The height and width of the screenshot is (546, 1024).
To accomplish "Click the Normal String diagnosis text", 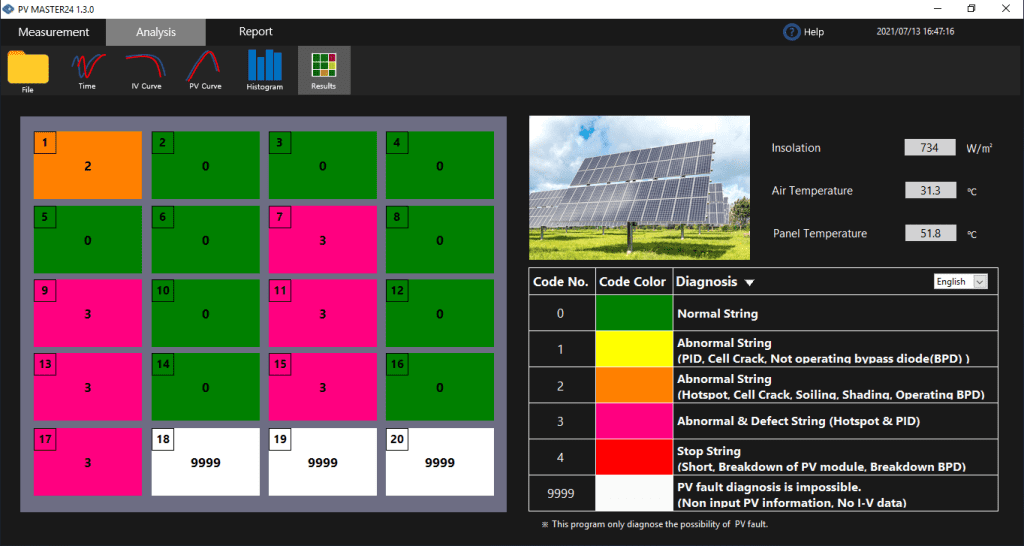I will pyautogui.click(x=717, y=313).
